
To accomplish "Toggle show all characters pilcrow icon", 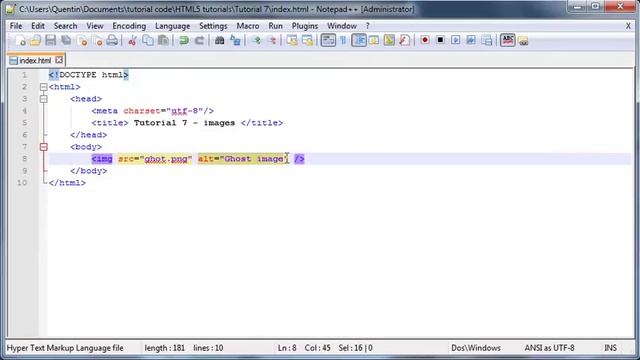I will [343, 40].
